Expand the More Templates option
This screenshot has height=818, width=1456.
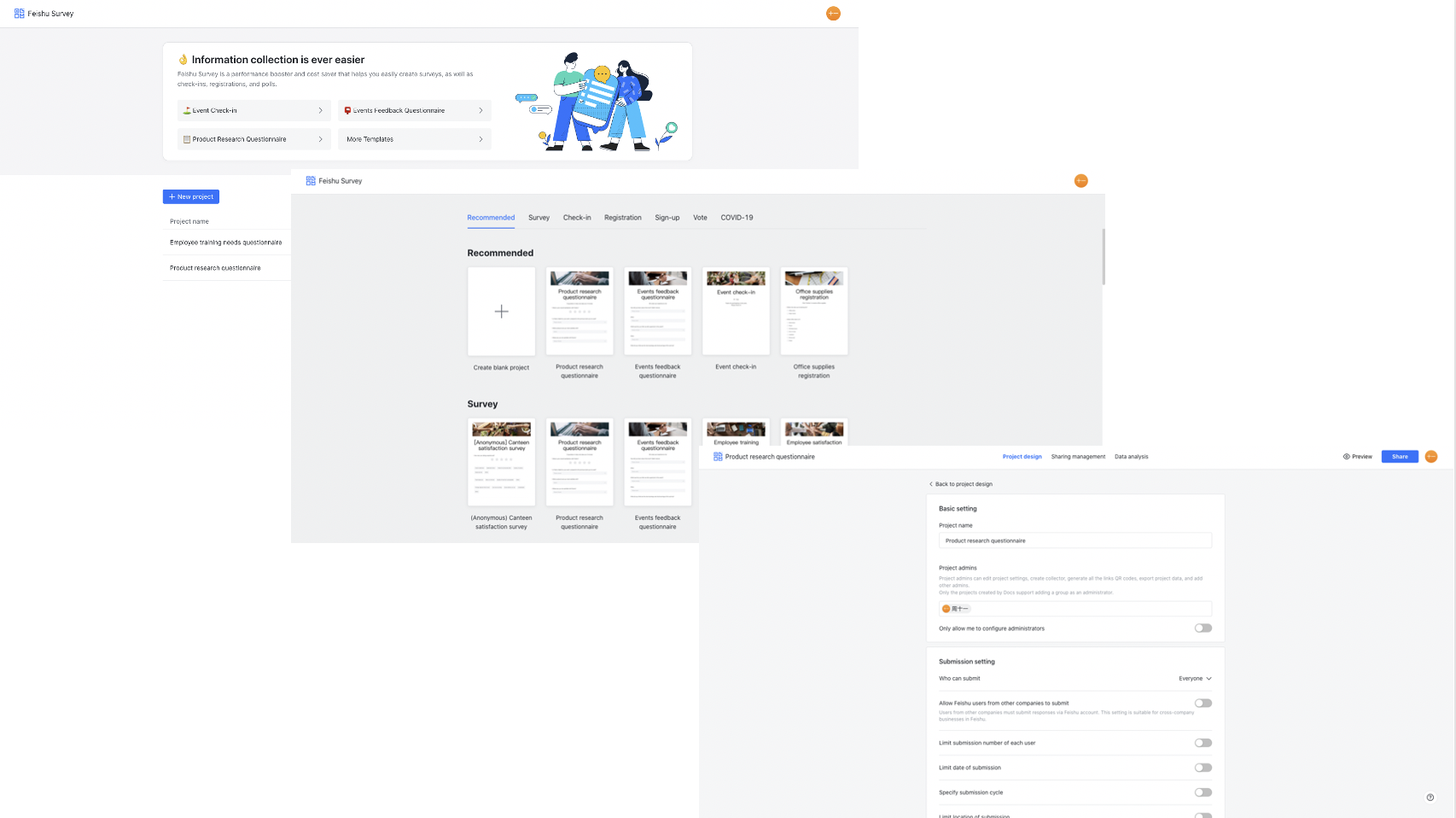[x=369, y=138]
